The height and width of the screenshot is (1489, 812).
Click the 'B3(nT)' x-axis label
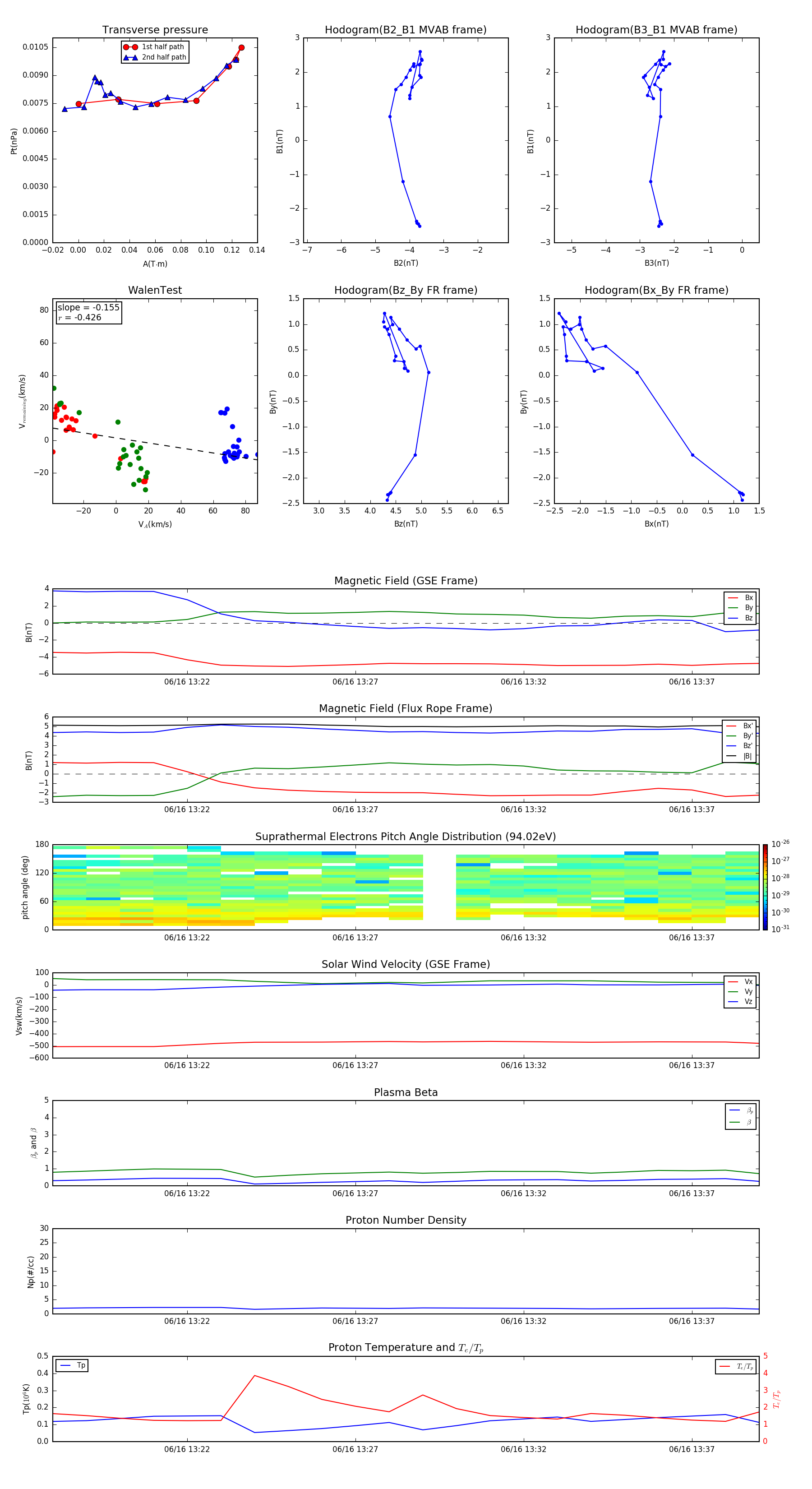coord(656,263)
